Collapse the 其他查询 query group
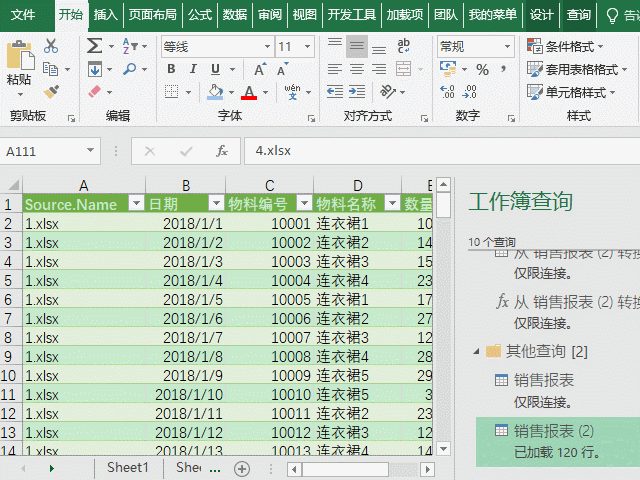This screenshot has width=640, height=480. coord(476,351)
